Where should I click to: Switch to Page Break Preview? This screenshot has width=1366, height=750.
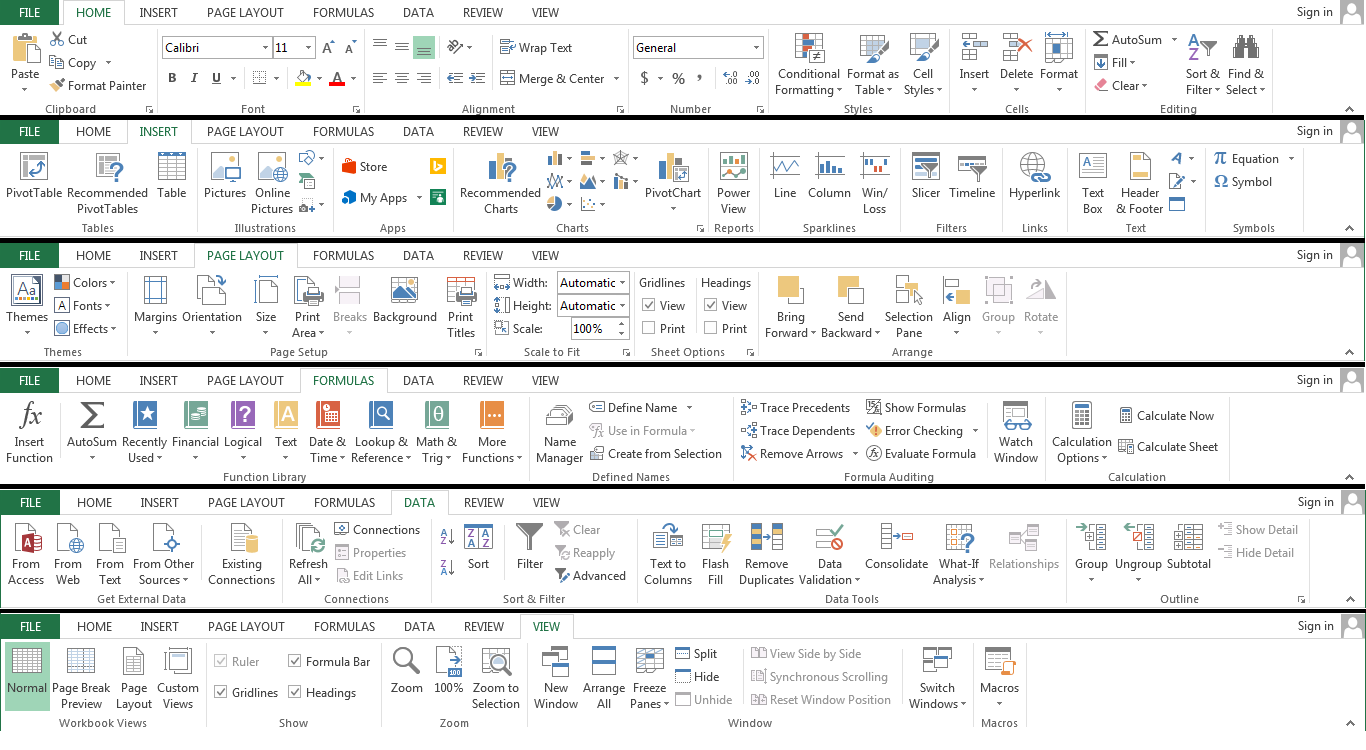pos(81,679)
